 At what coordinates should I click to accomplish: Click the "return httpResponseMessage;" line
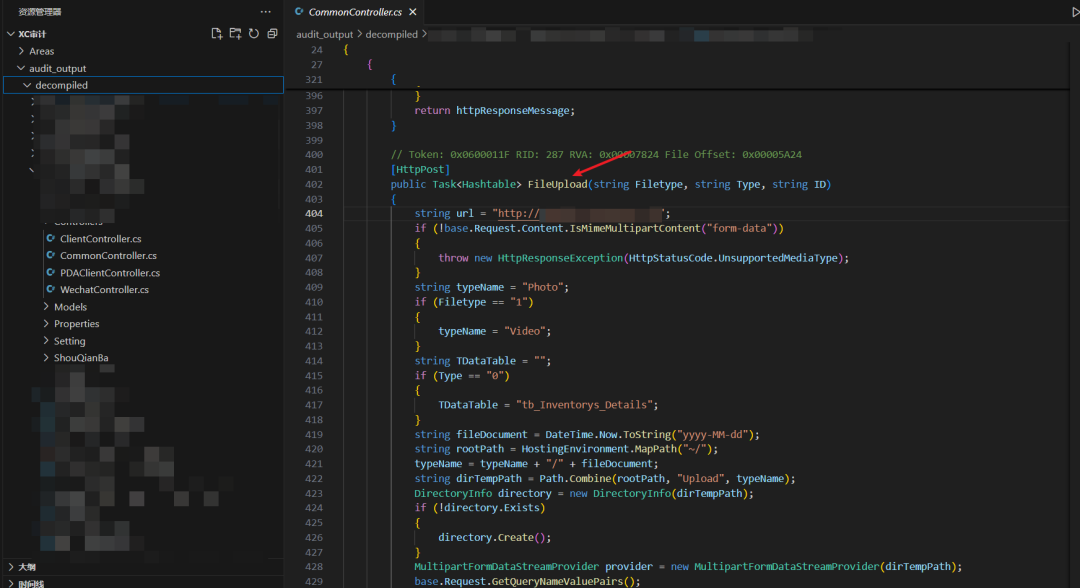point(495,111)
